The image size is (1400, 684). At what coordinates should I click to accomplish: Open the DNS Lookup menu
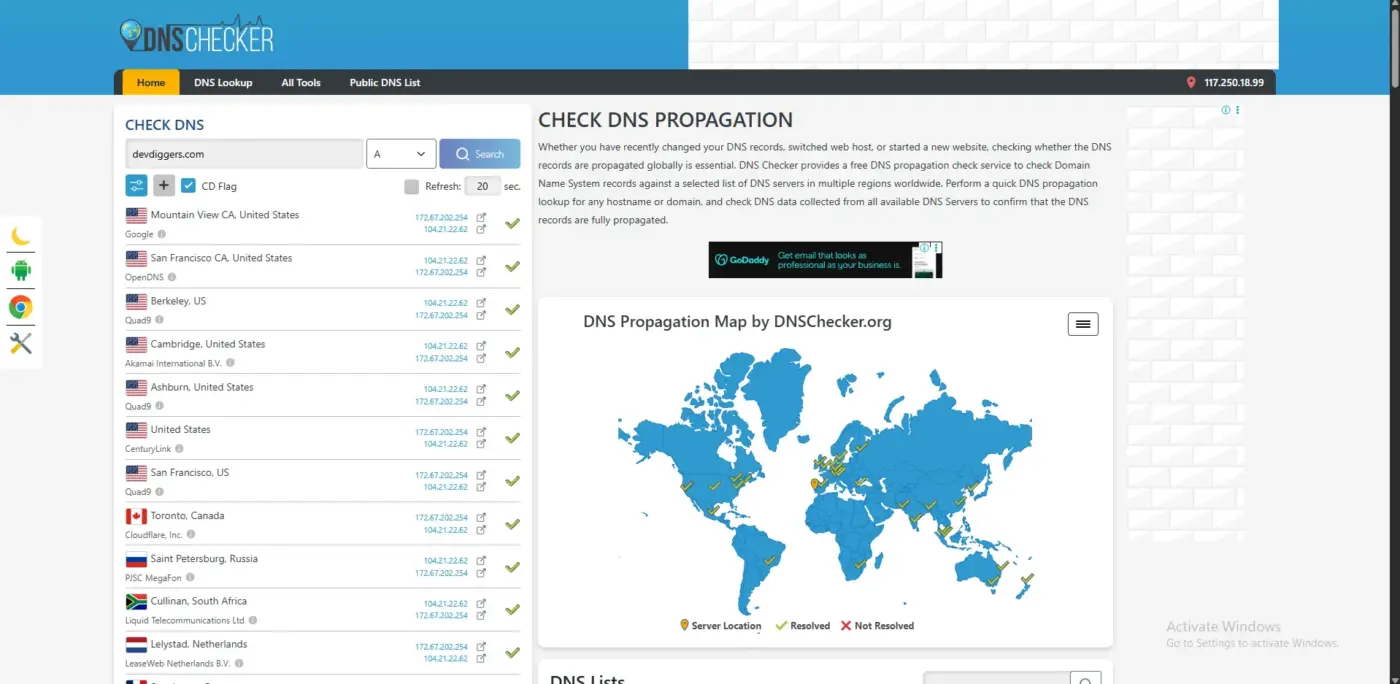click(223, 82)
